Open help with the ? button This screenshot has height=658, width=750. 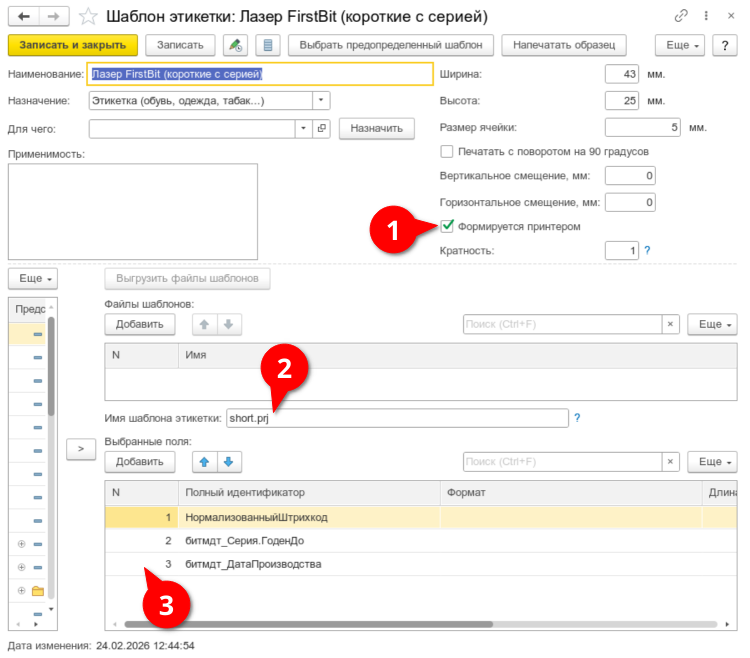[x=725, y=45]
